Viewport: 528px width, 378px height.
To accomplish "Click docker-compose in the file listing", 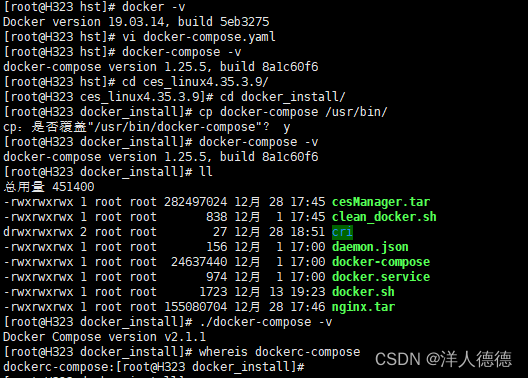I will 381,262.
